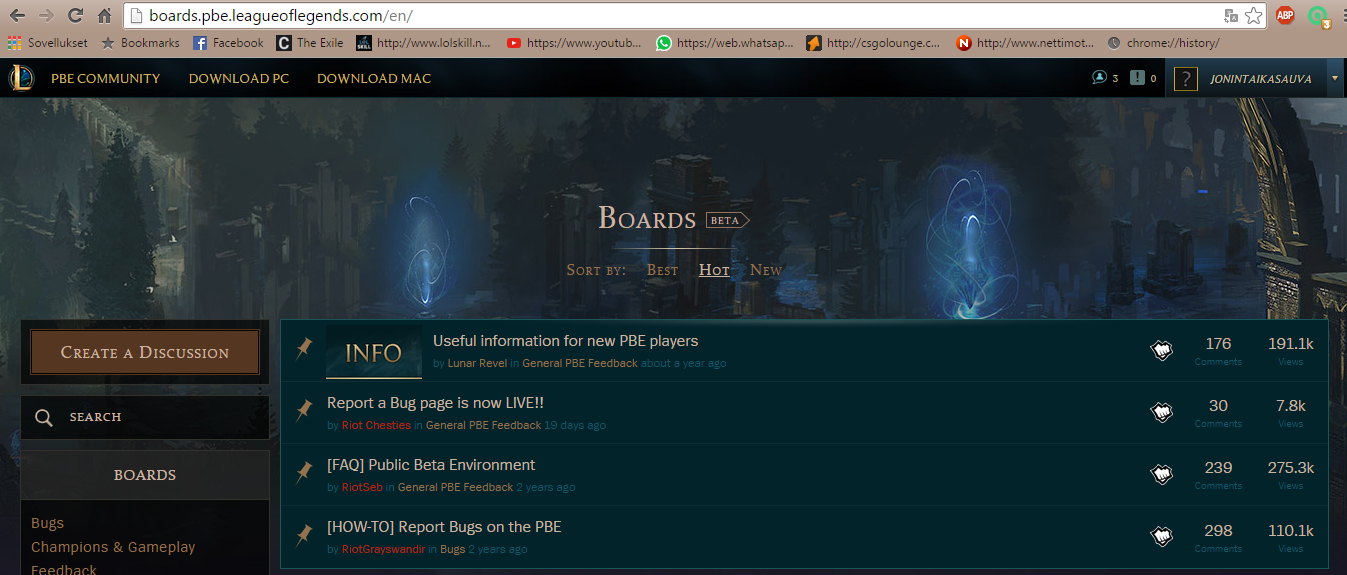This screenshot has width=1347, height=575.
Task: Click Riot fist icon on '[FAQ]' row
Action: [1161, 474]
